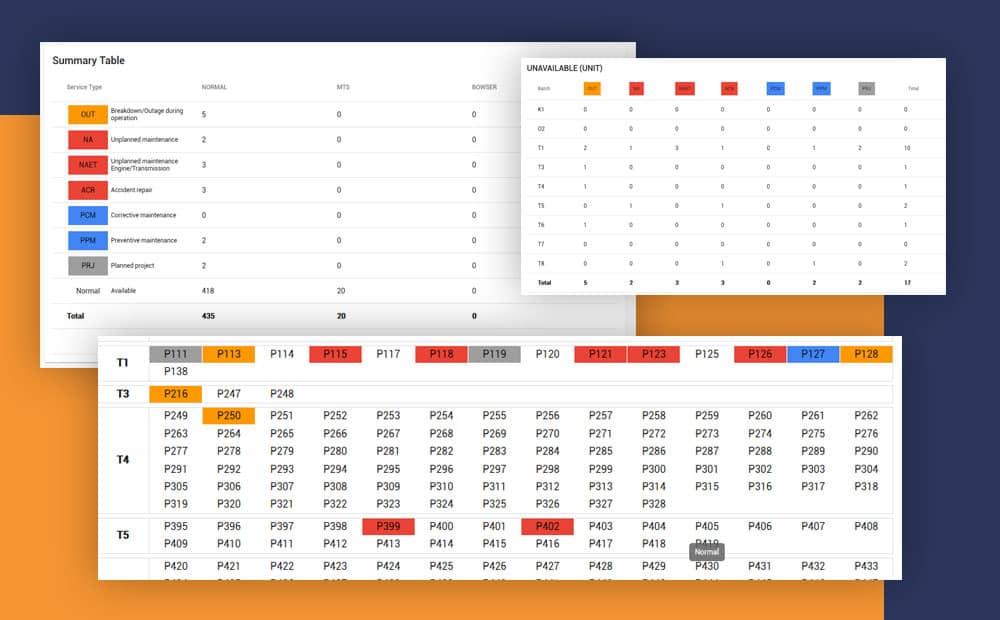Click 'Breakdown/Outage during operation' label
Image resolution: width=1000 pixels, height=620 pixels.
click(x=147, y=114)
